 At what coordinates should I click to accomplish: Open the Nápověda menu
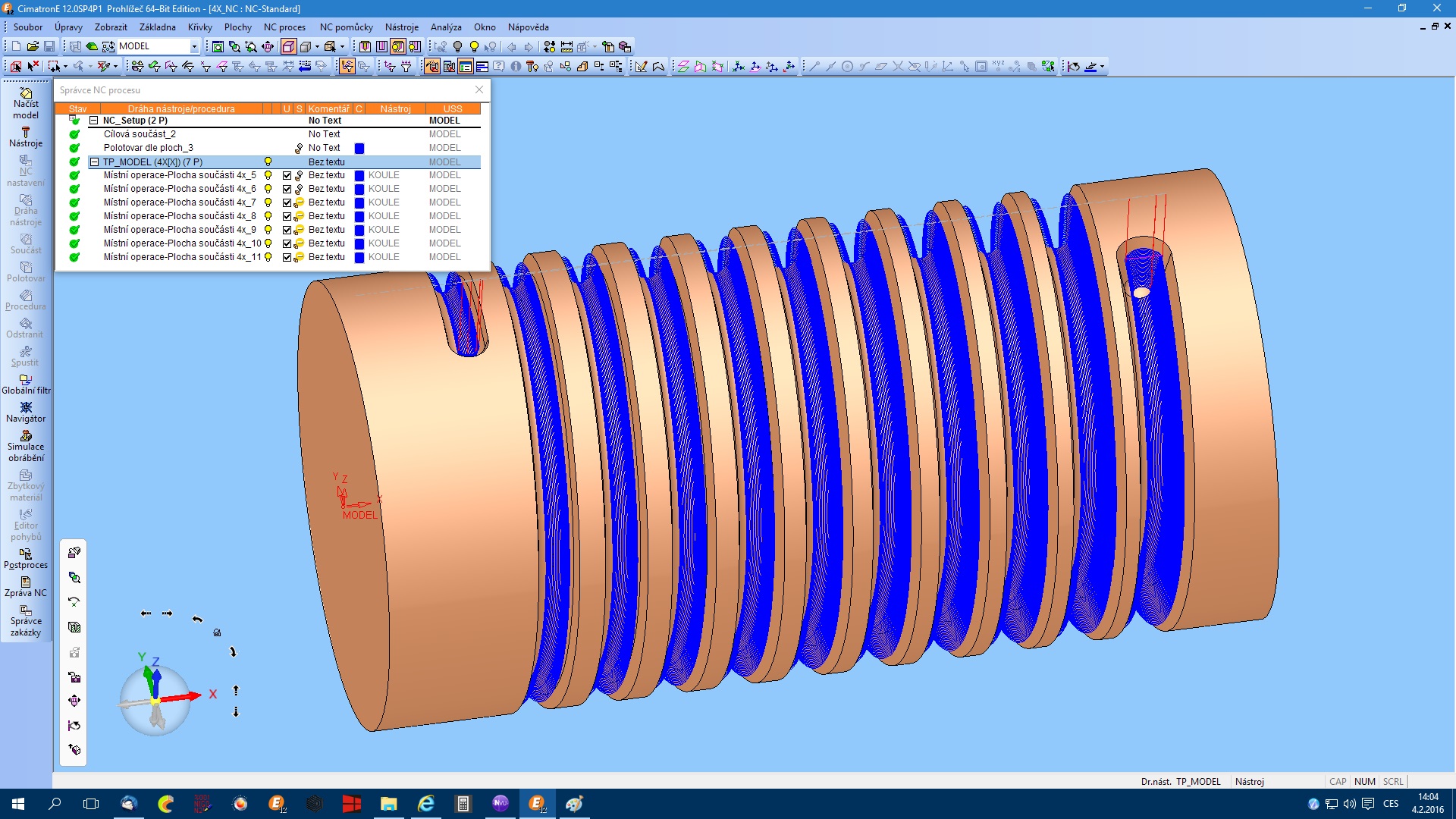pyautogui.click(x=528, y=27)
